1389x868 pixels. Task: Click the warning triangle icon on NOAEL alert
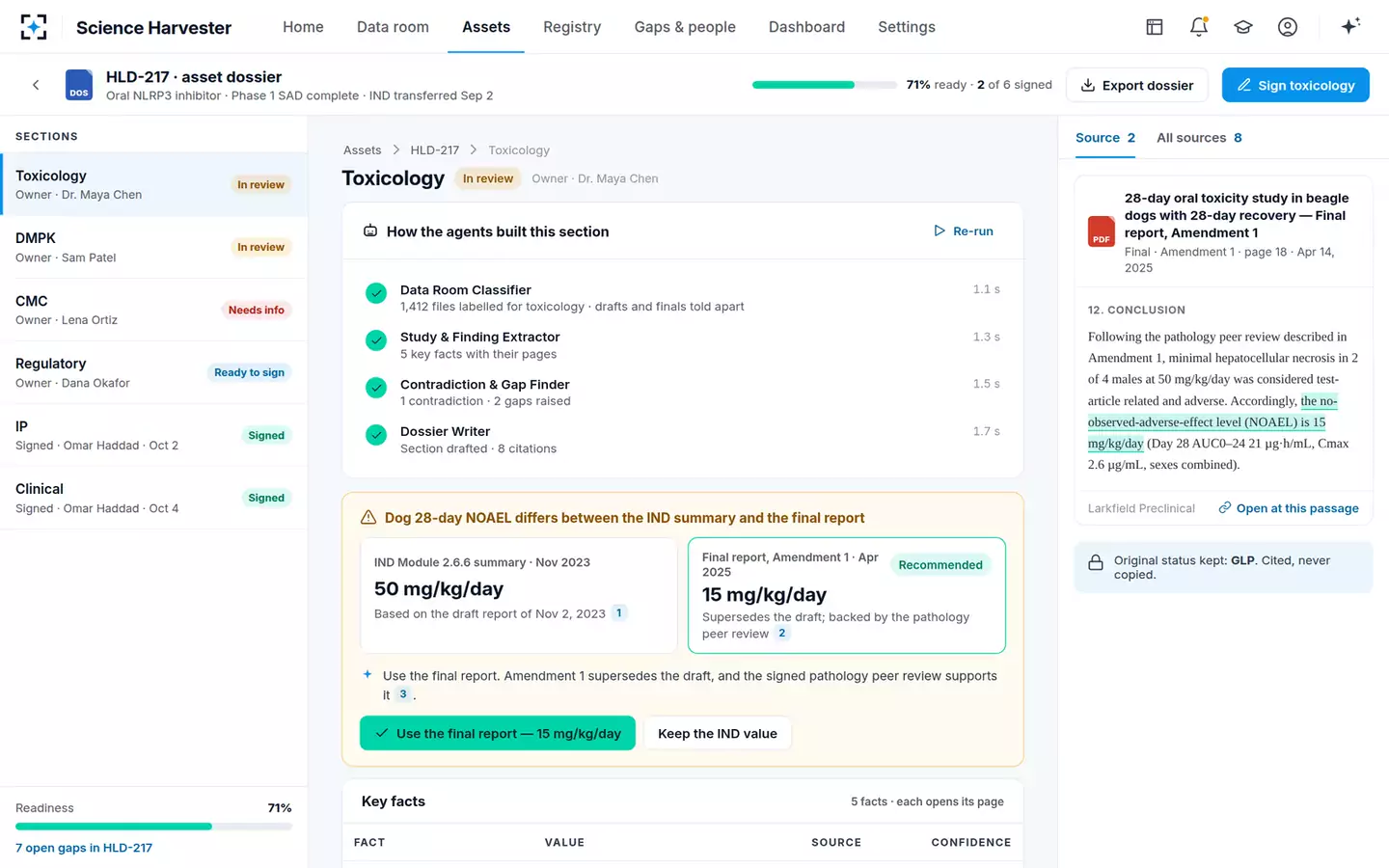tap(368, 518)
